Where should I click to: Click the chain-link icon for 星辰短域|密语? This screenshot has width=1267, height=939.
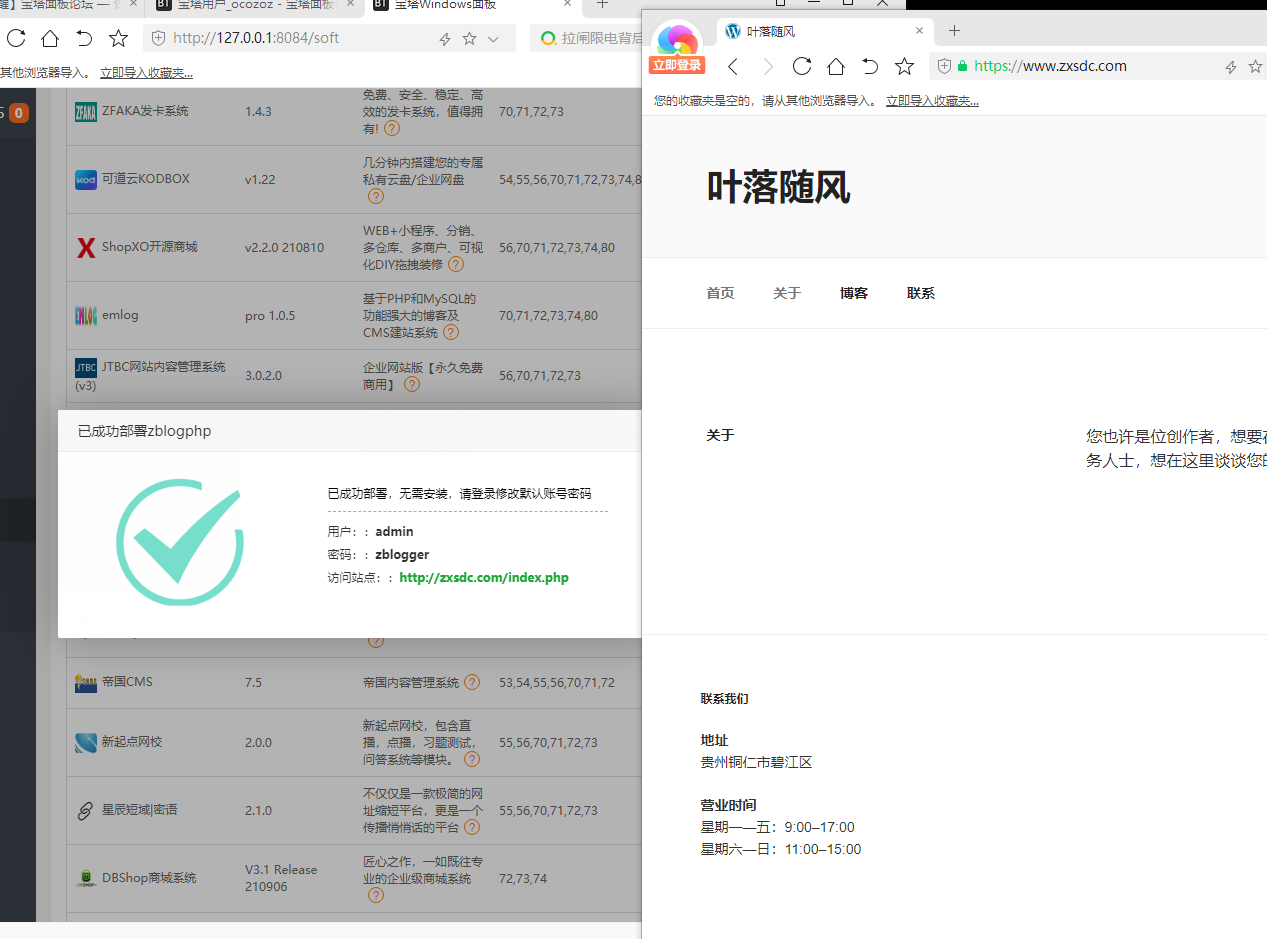pyautogui.click(x=86, y=810)
